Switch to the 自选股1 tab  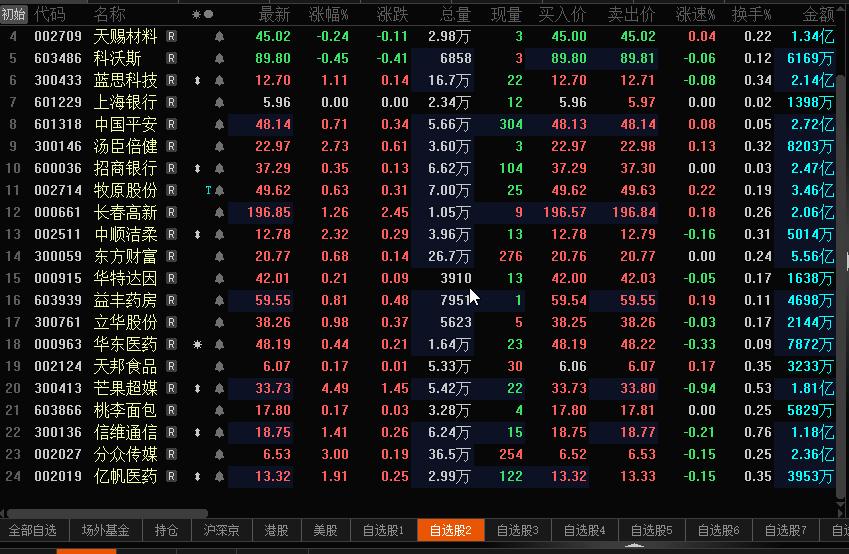(383, 530)
